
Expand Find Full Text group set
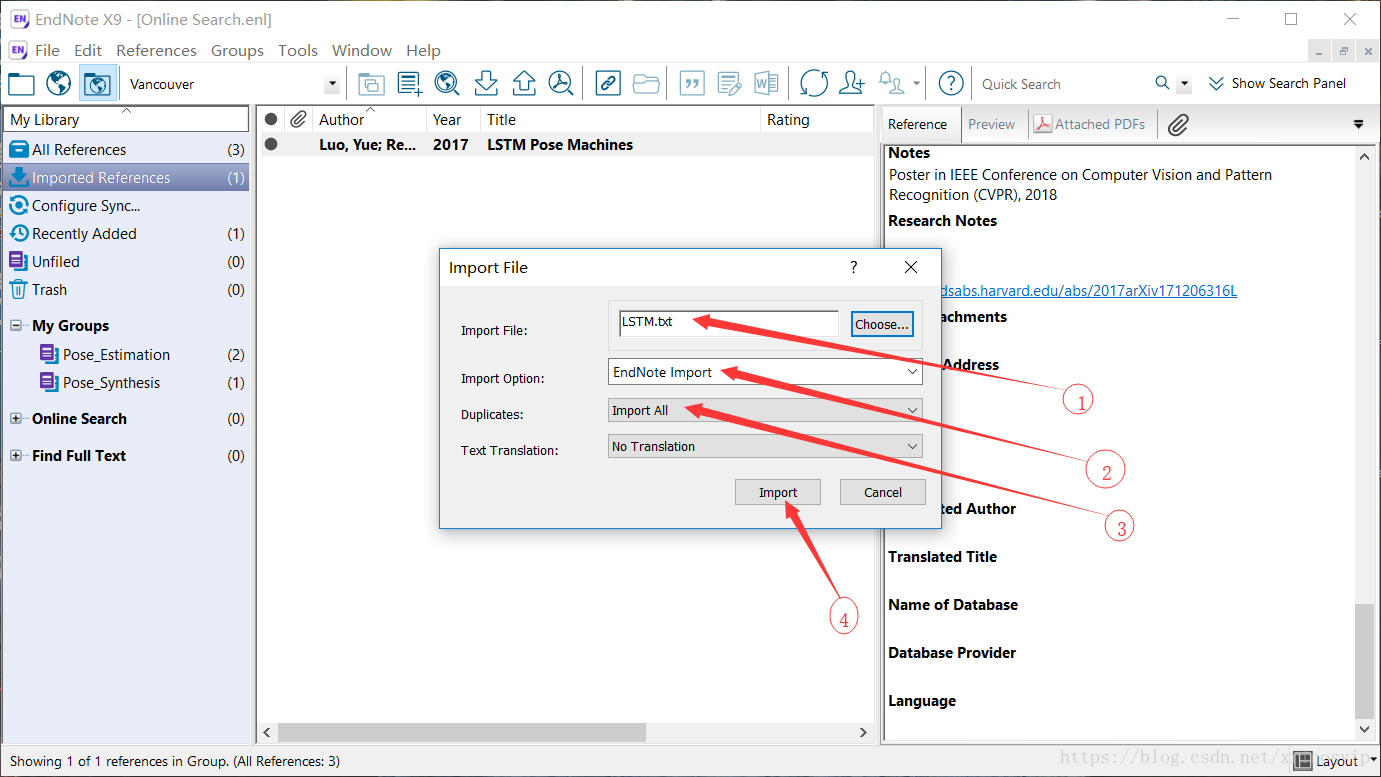pos(16,456)
